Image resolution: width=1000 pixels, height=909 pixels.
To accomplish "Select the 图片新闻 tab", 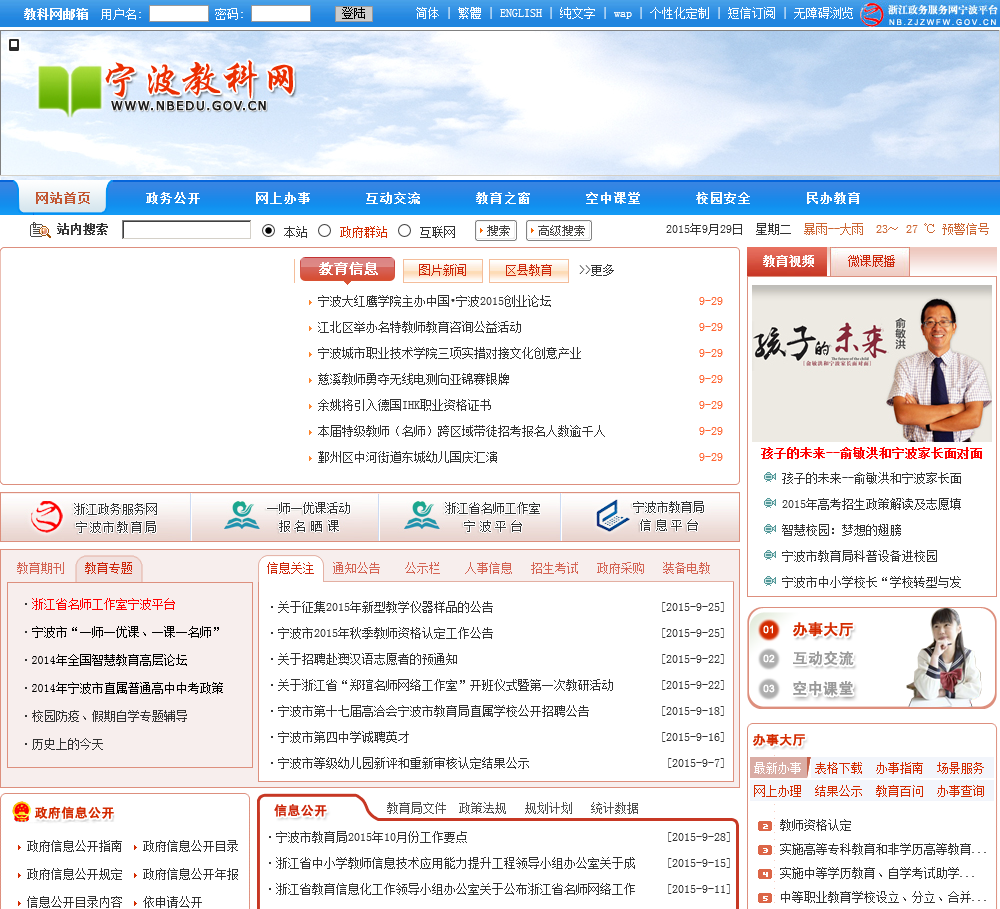I will click(443, 270).
